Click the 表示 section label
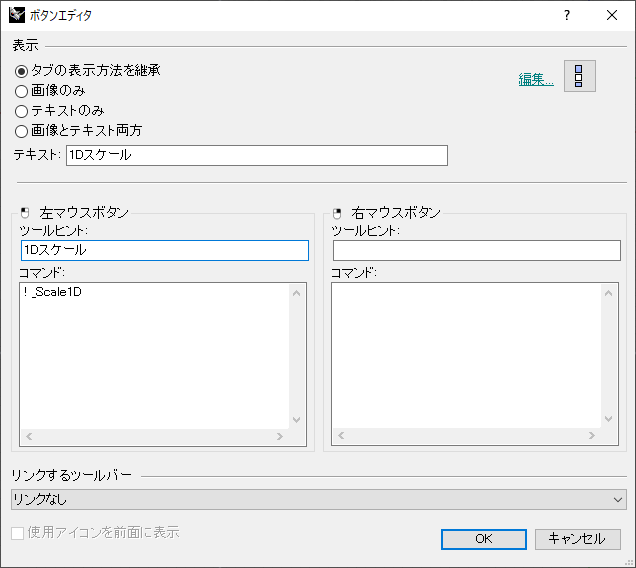This screenshot has height=568, width=636. pos(26,45)
